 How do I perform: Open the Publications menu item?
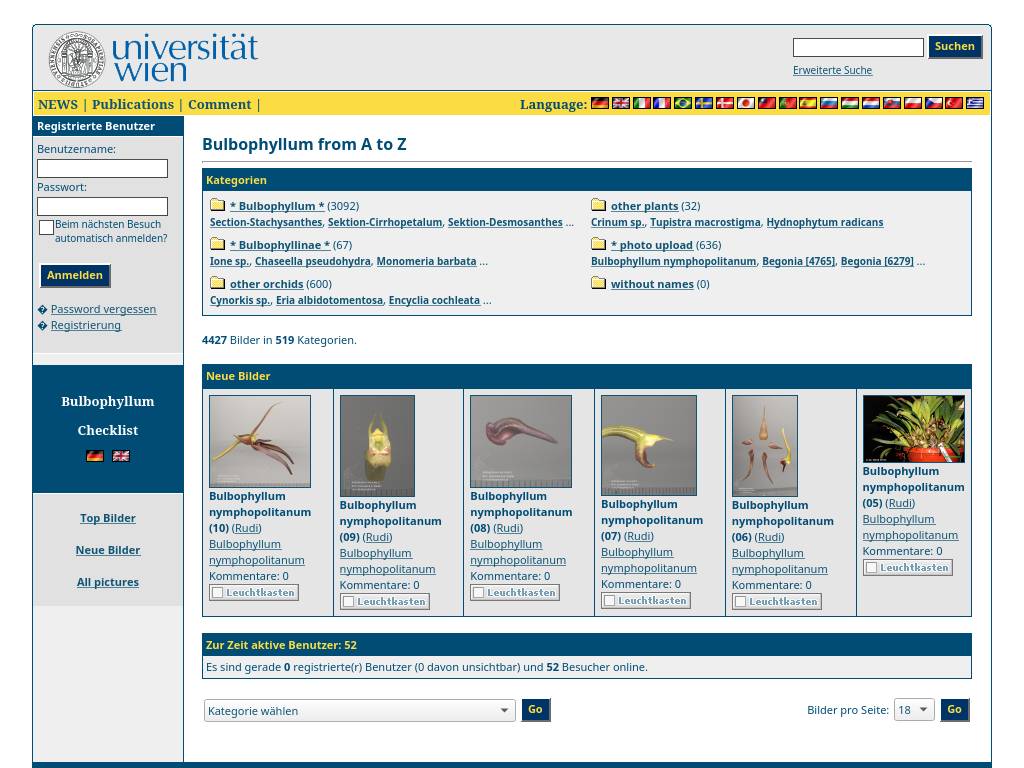[133, 104]
